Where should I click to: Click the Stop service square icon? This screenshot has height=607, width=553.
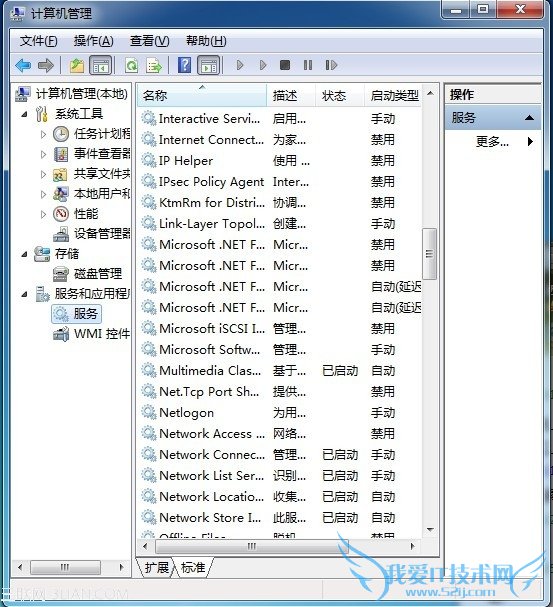285,65
